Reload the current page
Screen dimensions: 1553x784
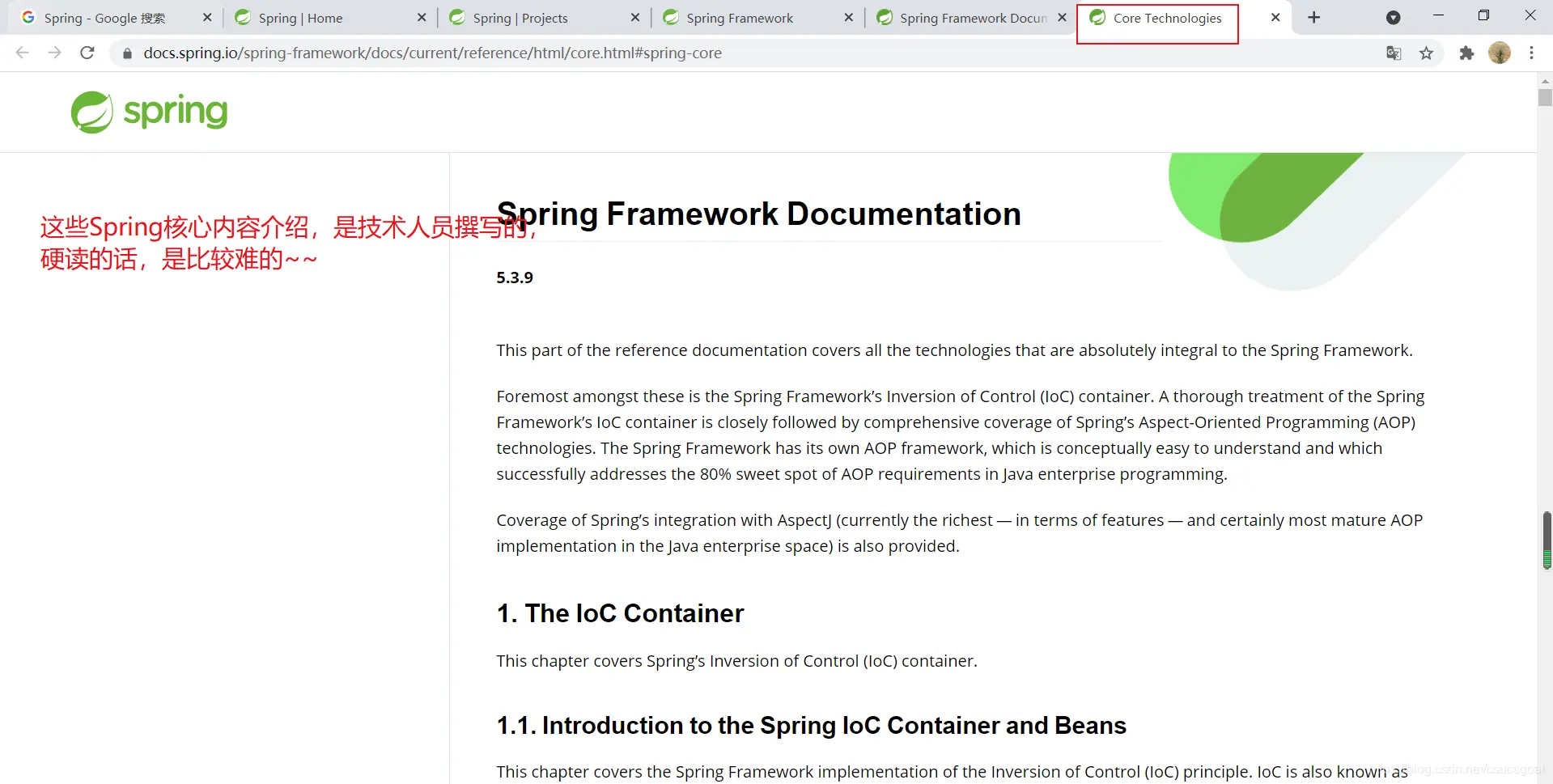click(x=87, y=53)
